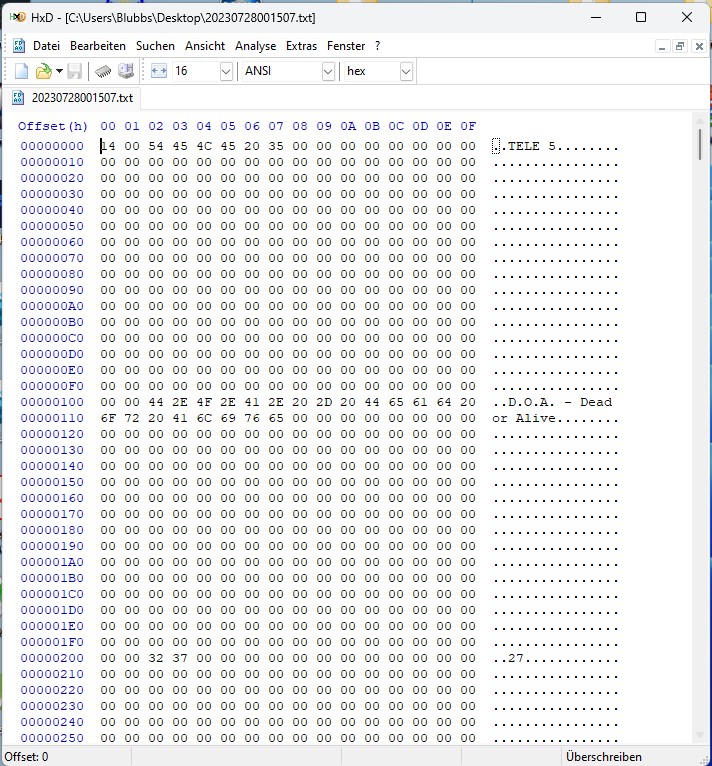
Task: Click the document icon left of Datei
Action: pyautogui.click(x=19, y=46)
